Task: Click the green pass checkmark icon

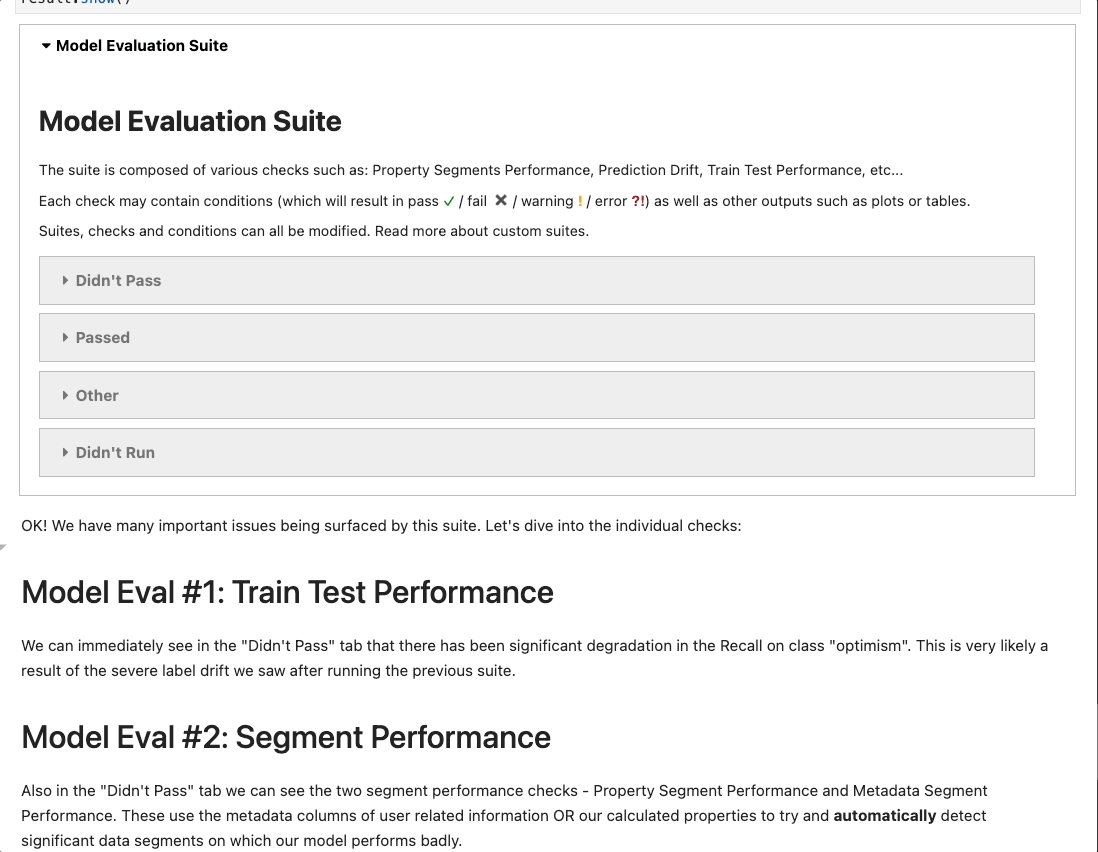Action: 449,201
